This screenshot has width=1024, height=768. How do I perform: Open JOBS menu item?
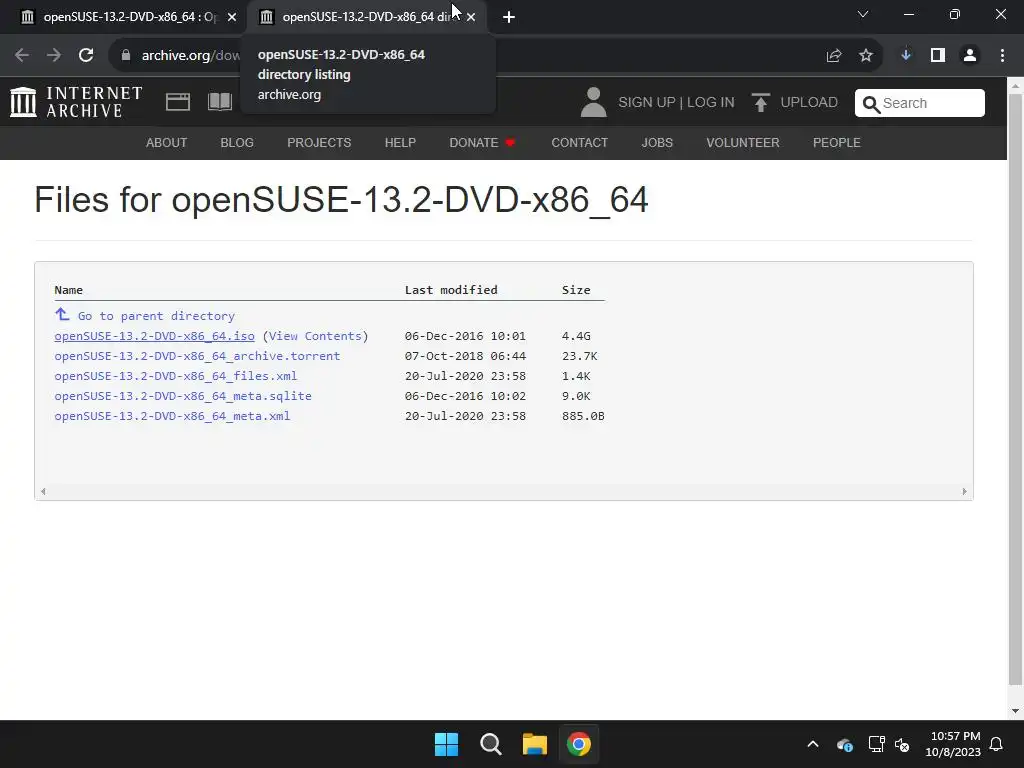pyautogui.click(x=657, y=142)
